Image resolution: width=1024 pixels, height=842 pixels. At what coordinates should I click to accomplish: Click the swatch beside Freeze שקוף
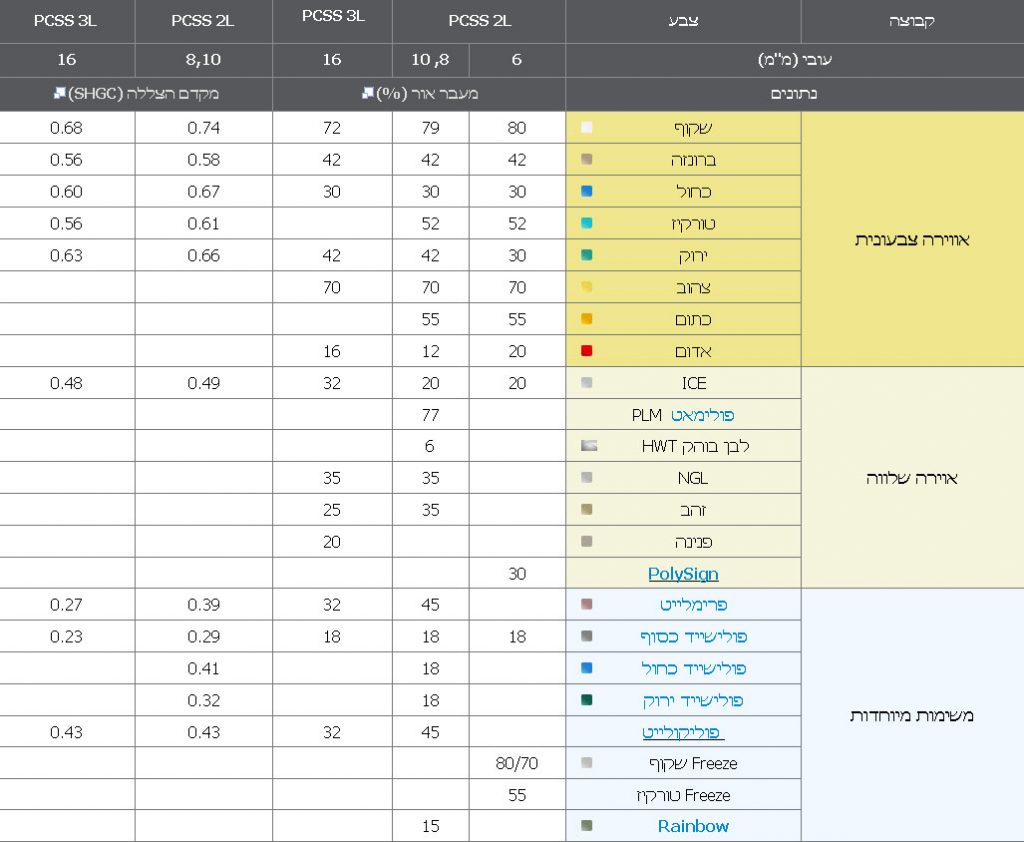586,762
